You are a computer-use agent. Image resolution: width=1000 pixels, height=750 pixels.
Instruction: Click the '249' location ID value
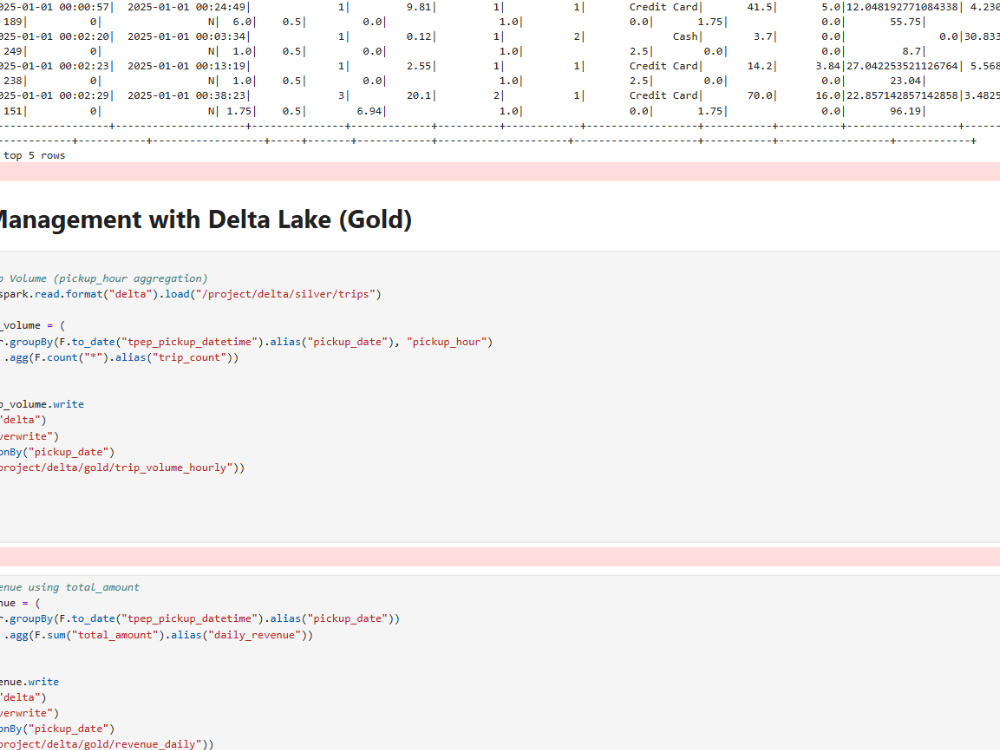(x=13, y=51)
